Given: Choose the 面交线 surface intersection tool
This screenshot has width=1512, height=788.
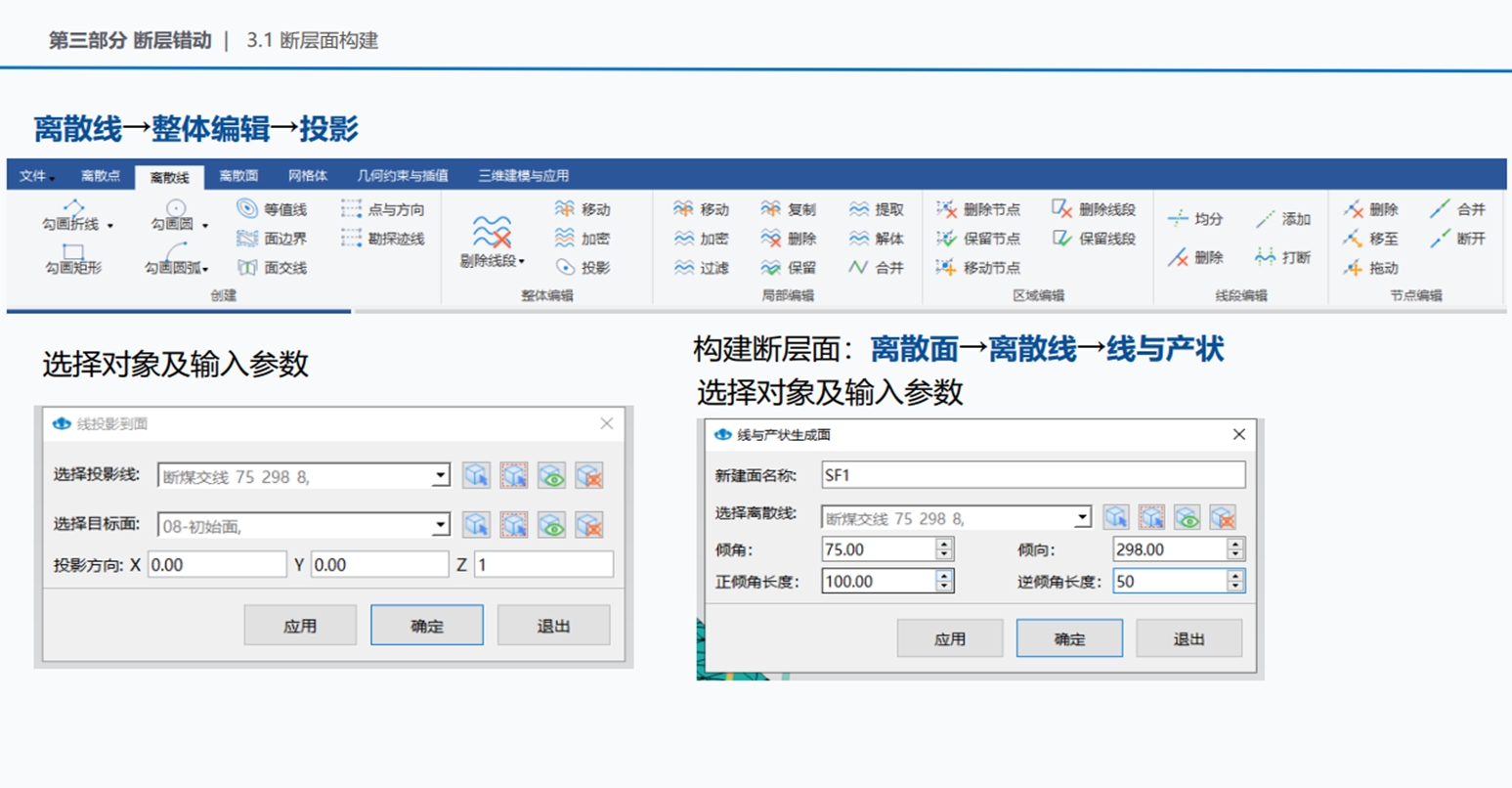Looking at the screenshot, I should pos(272,268).
